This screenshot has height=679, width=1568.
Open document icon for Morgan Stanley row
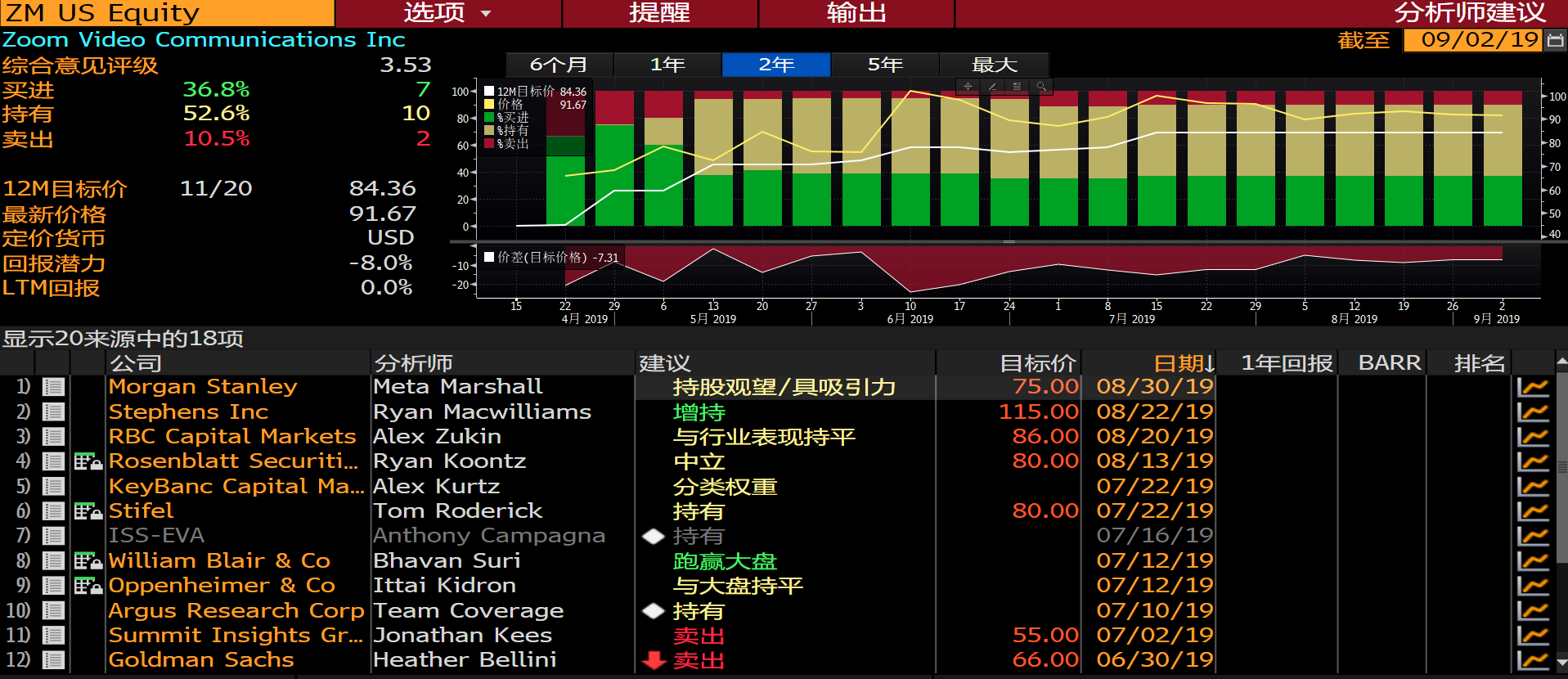54,387
